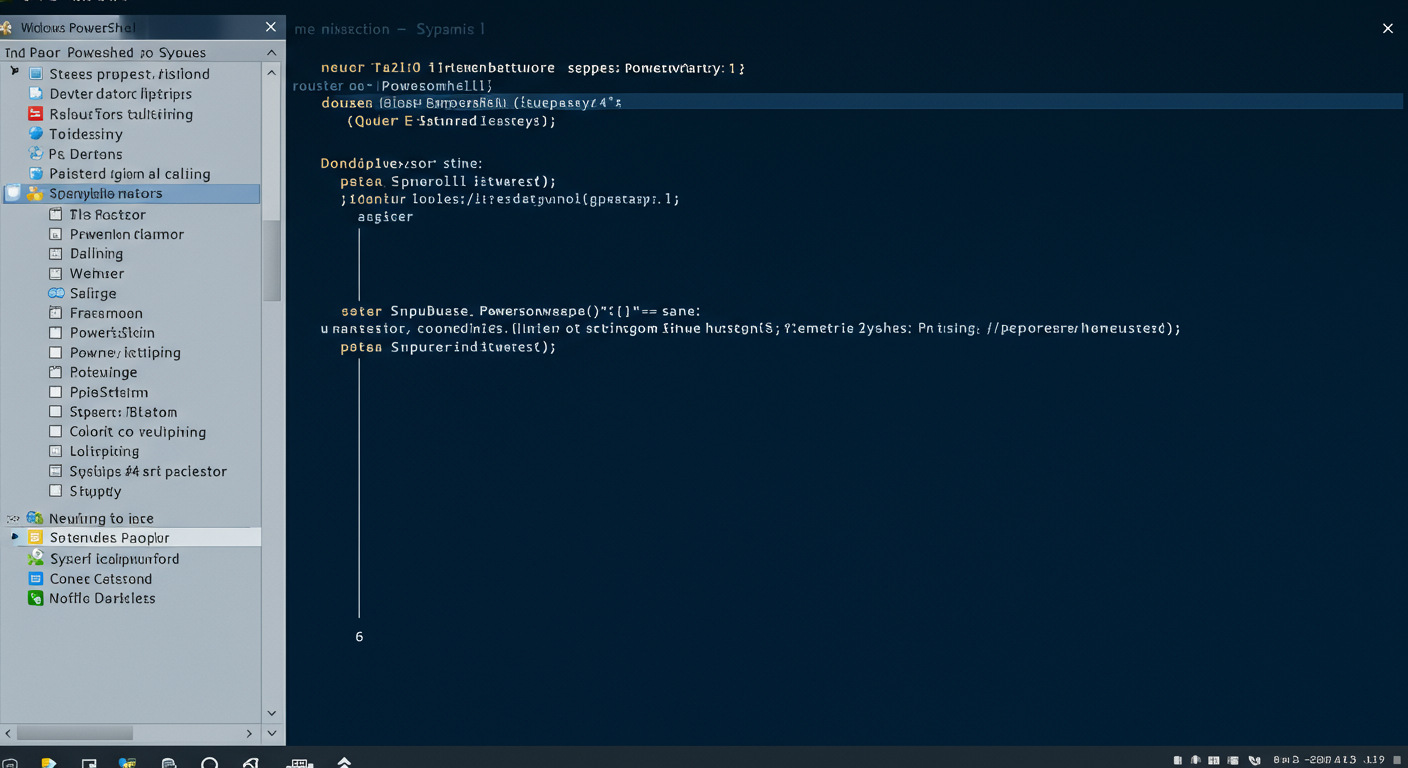Toggle the Colorit co veulipiring checkbox
The width and height of the screenshot is (1408, 768).
pyautogui.click(x=56, y=432)
